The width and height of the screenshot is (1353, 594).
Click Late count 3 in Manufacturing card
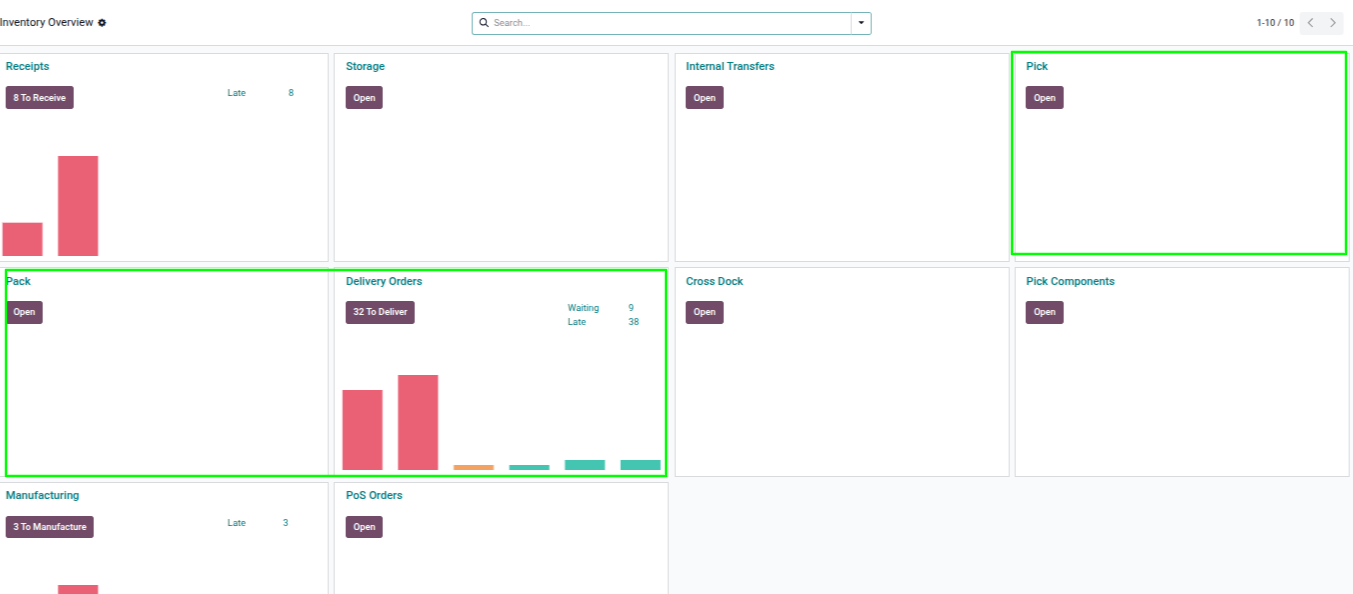pyautogui.click(x=285, y=523)
